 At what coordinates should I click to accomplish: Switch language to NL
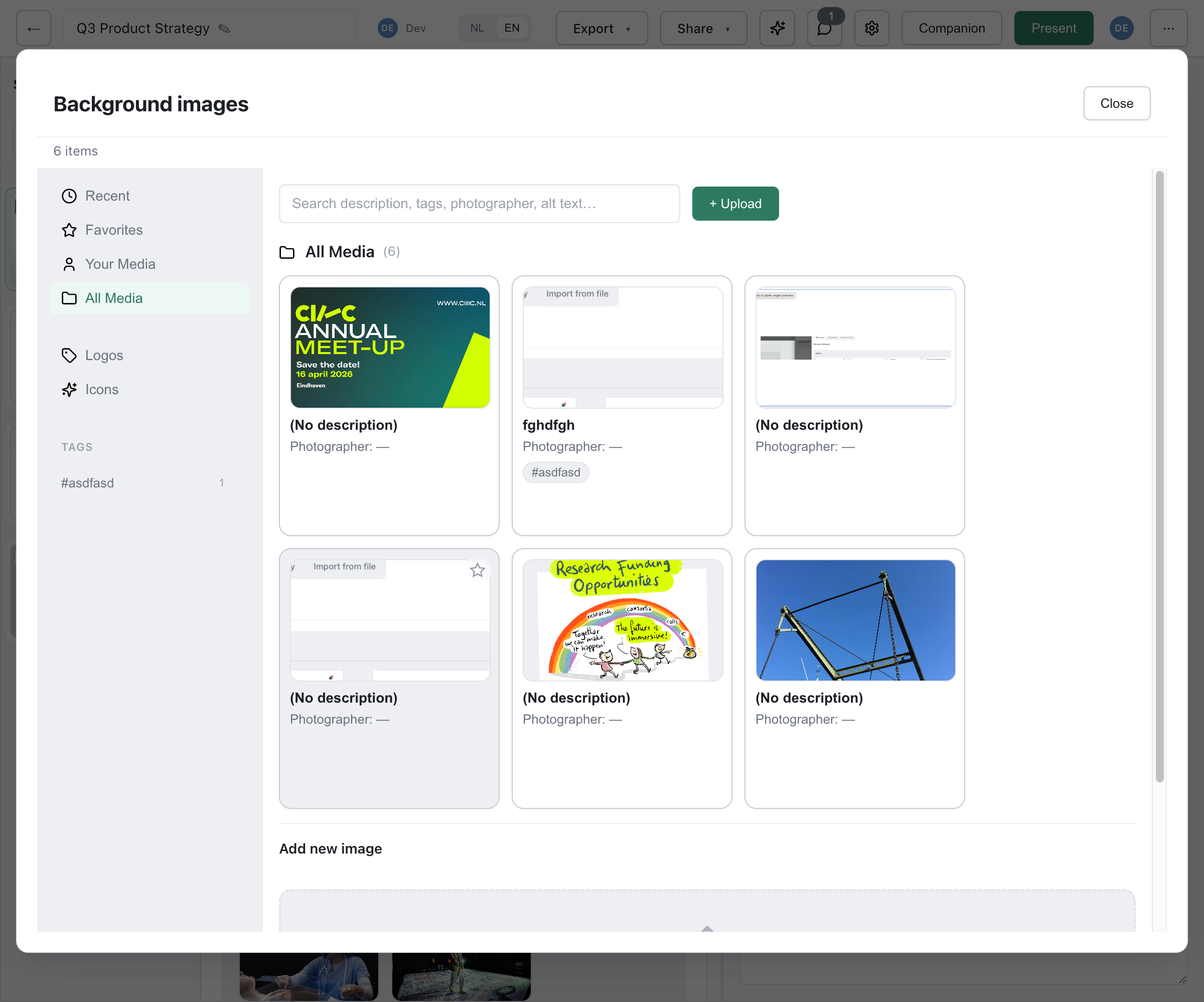tap(477, 28)
